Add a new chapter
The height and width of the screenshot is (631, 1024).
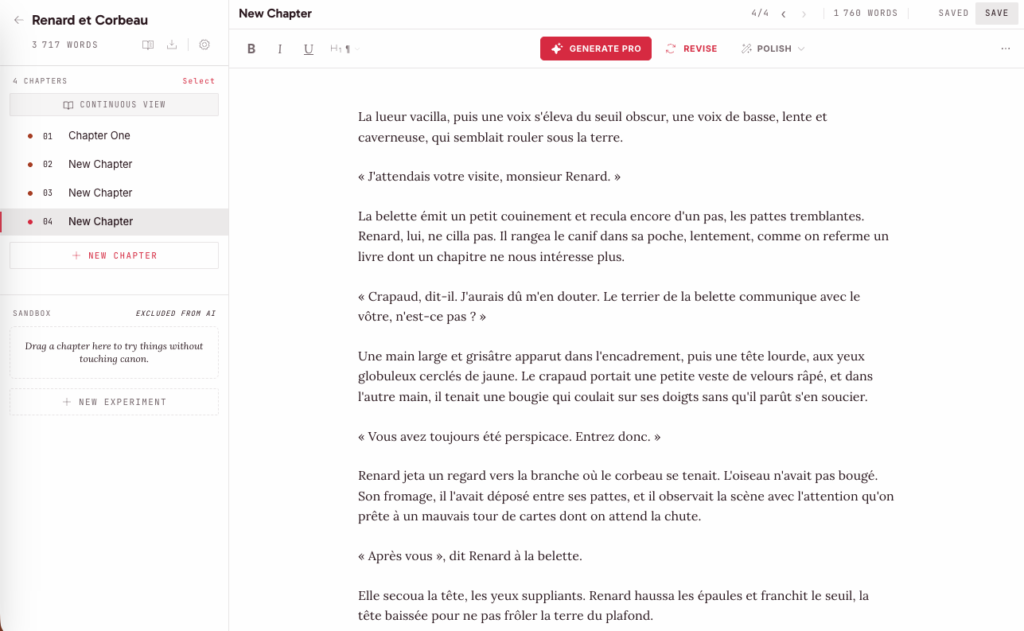(x=114, y=255)
